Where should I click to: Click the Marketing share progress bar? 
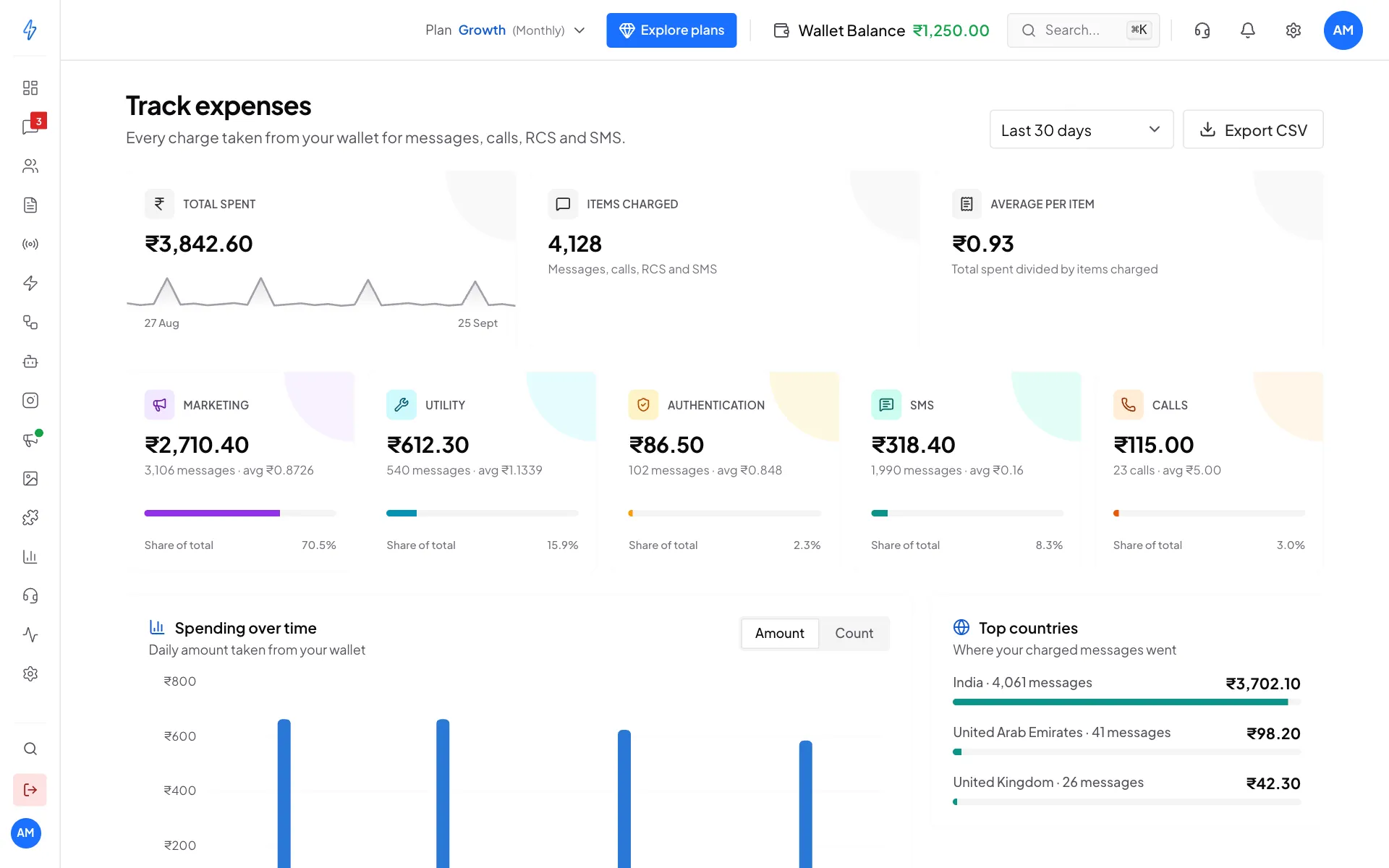tap(240, 513)
